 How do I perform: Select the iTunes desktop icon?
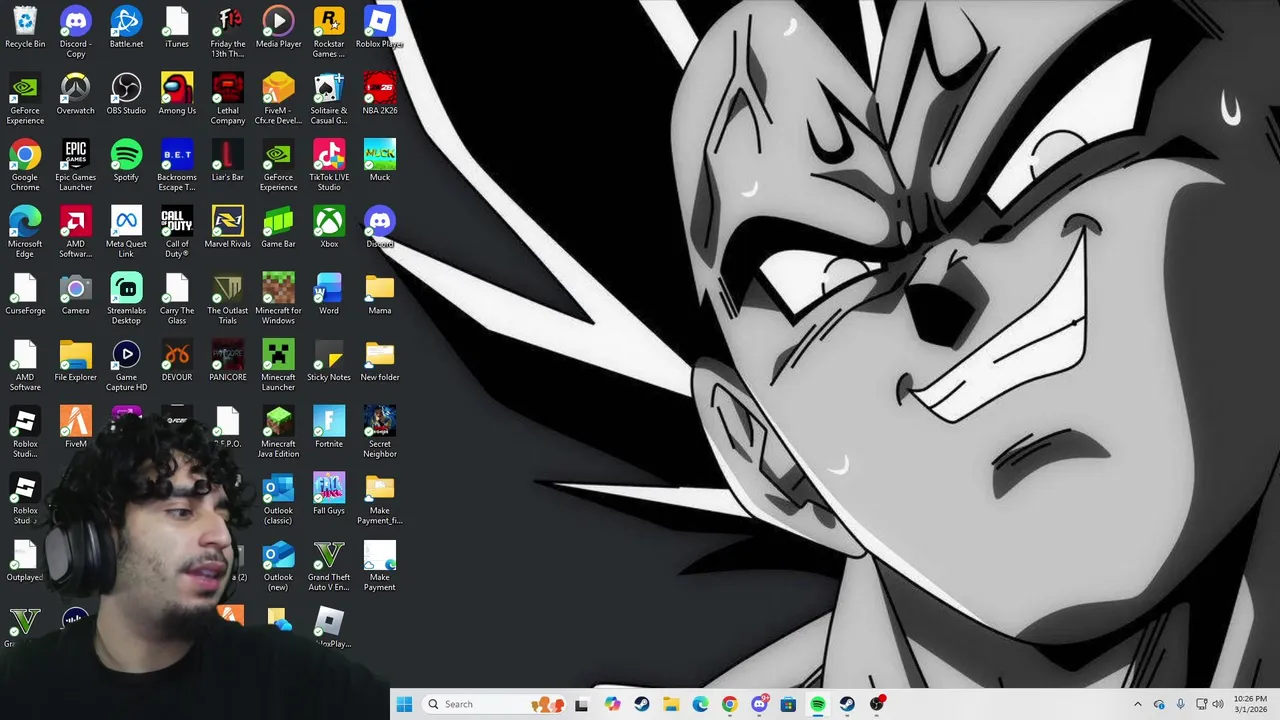(x=177, y=28)
